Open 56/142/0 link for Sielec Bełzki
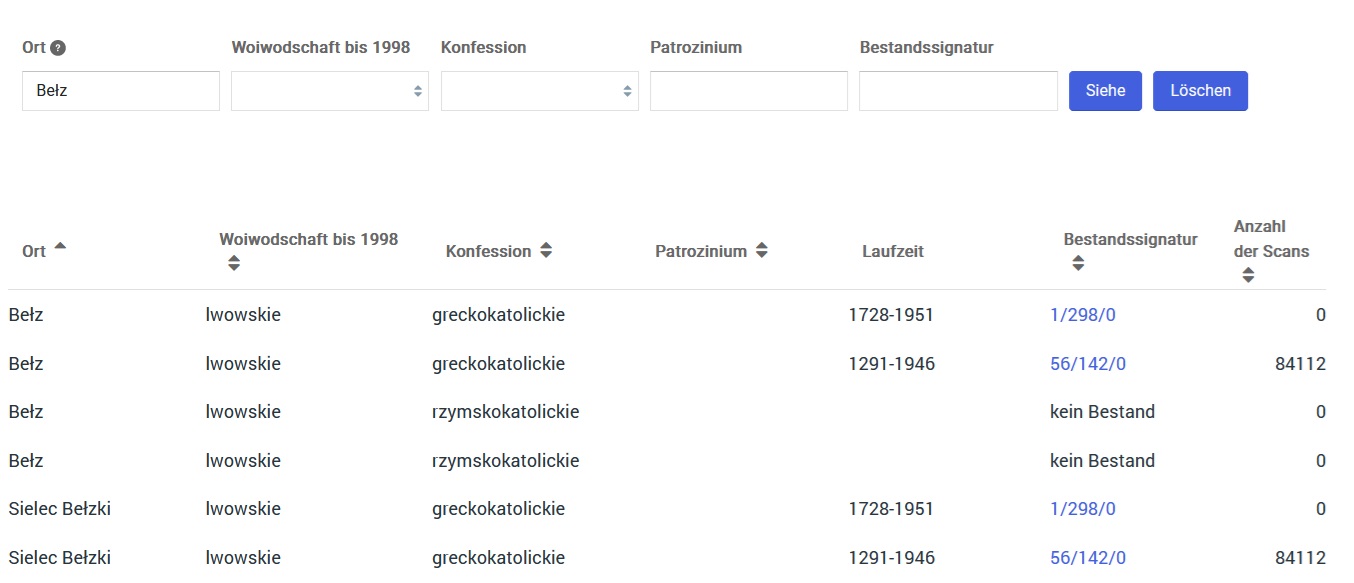 click(1088, 558)
